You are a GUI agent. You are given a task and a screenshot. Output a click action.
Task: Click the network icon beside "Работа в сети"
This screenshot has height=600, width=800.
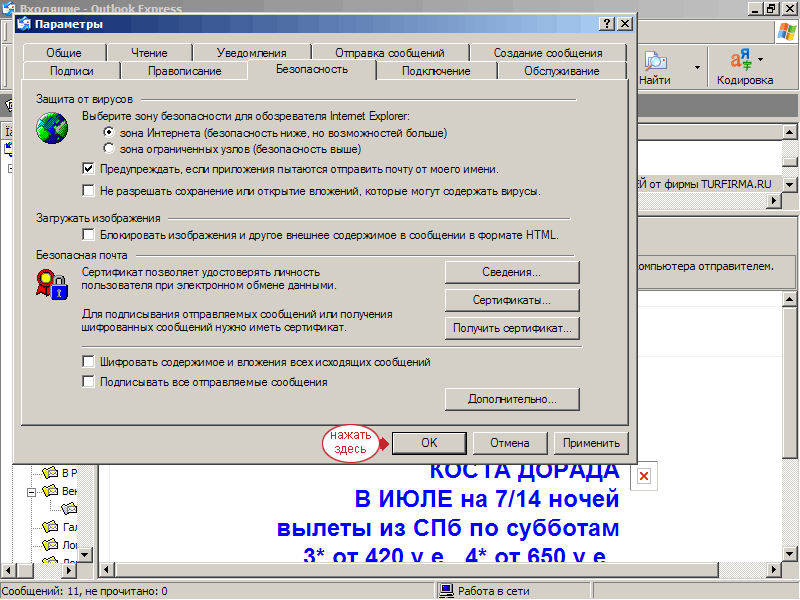click(448, 591)
